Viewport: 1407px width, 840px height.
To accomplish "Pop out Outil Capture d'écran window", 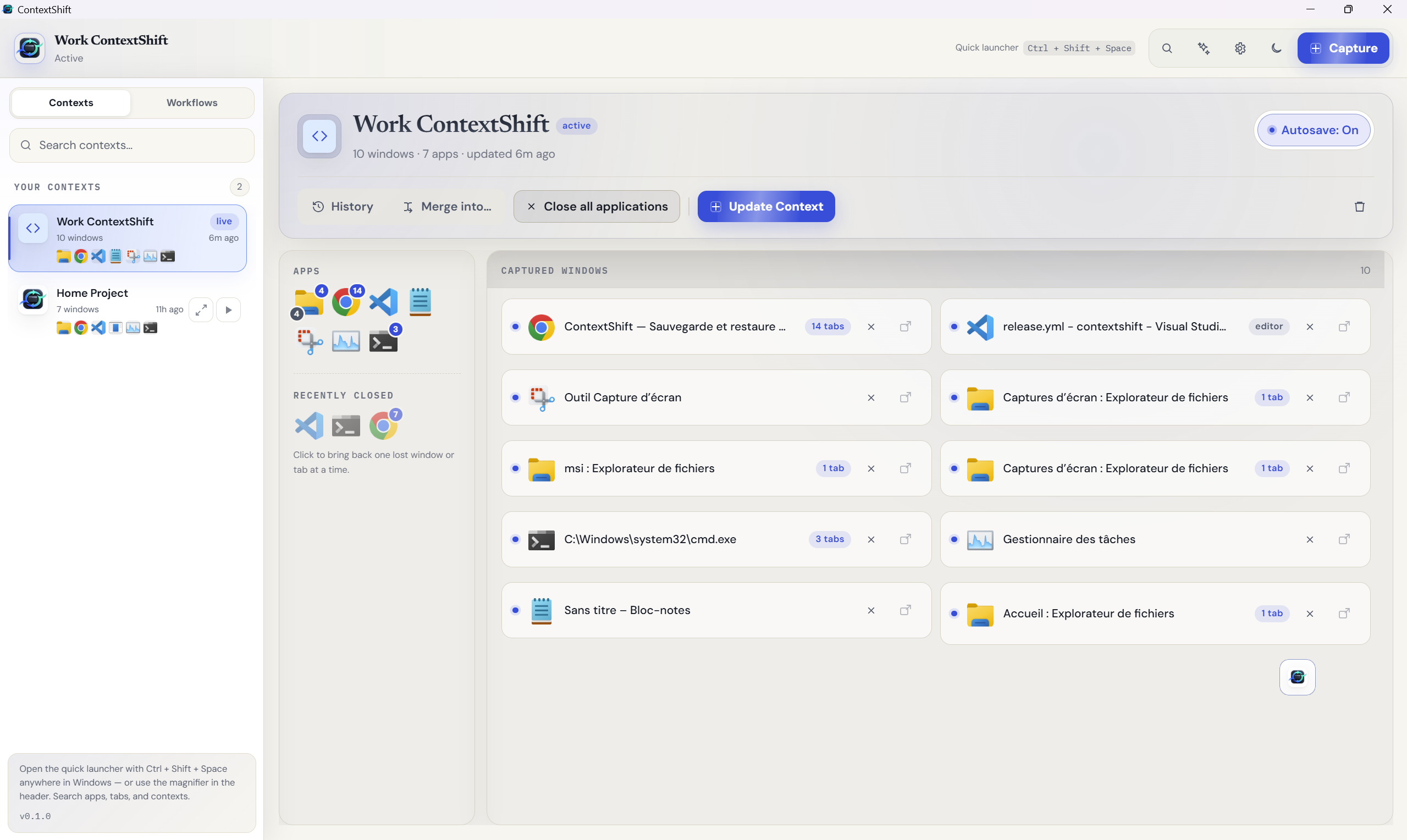I will click(x=906, y=397).
